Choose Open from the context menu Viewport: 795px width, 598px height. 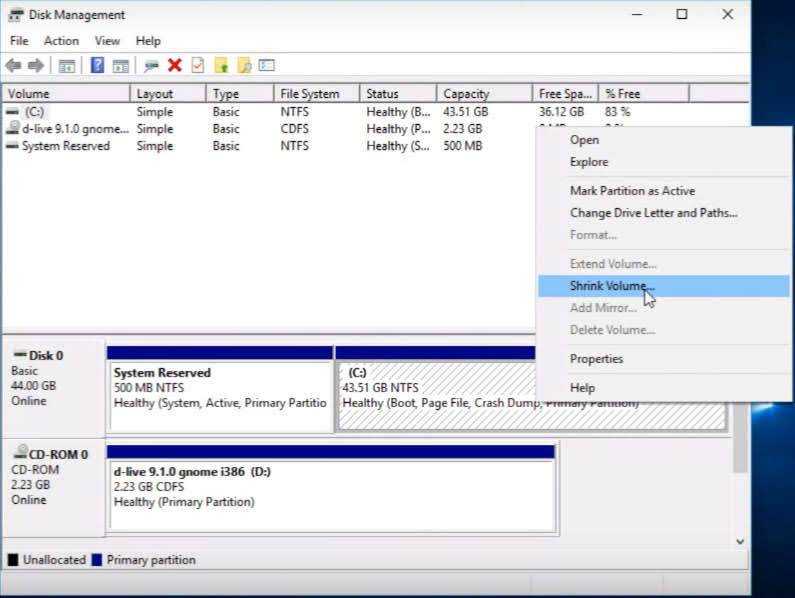coord(664,140)
